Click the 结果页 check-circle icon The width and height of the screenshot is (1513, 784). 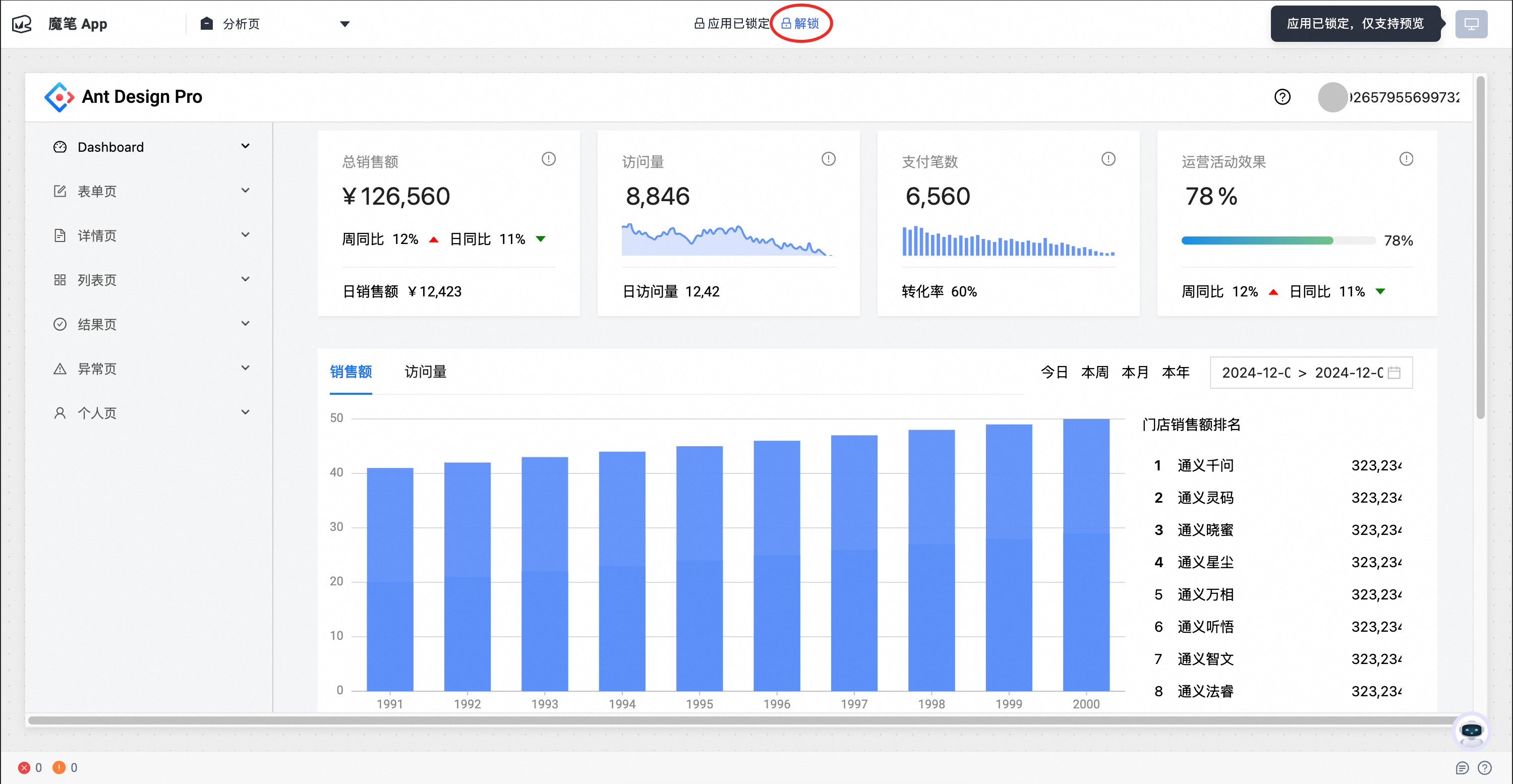[60, 324]
